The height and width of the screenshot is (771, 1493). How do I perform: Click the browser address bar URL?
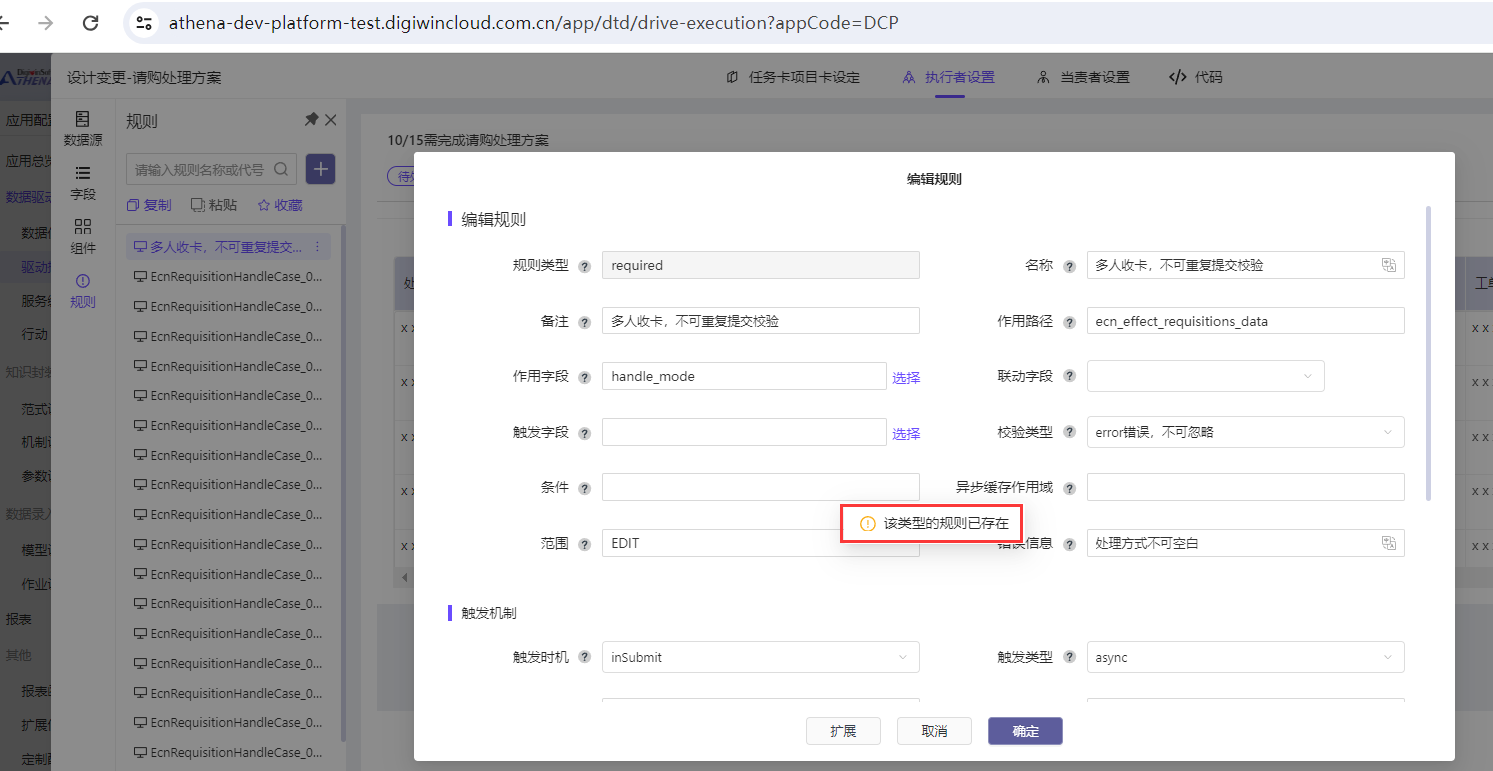533,22
